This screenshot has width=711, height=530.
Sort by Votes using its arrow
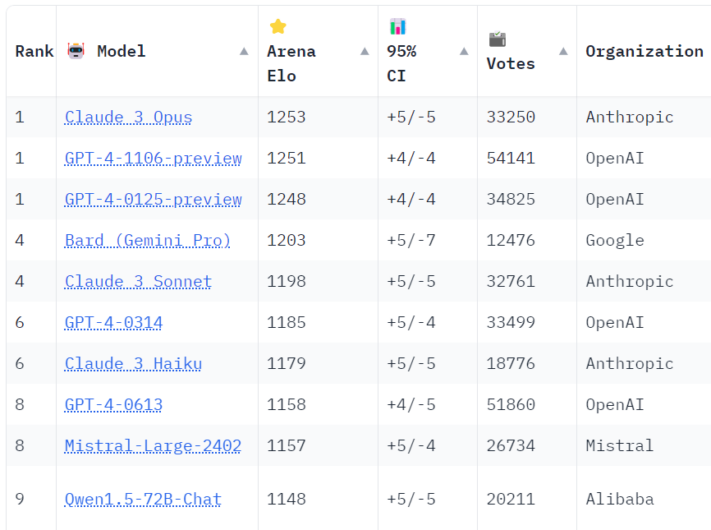[563, 51]
